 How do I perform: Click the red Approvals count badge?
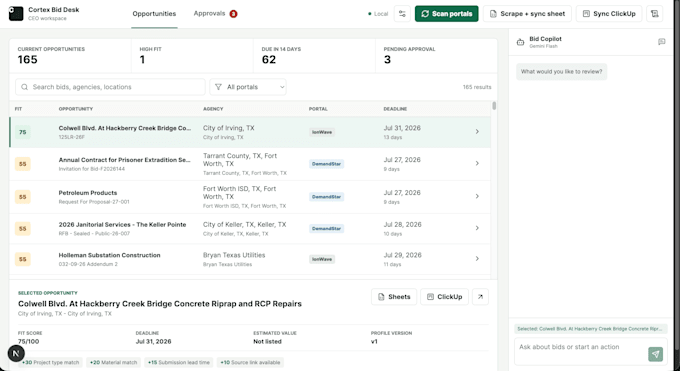(x=233, y=14)
